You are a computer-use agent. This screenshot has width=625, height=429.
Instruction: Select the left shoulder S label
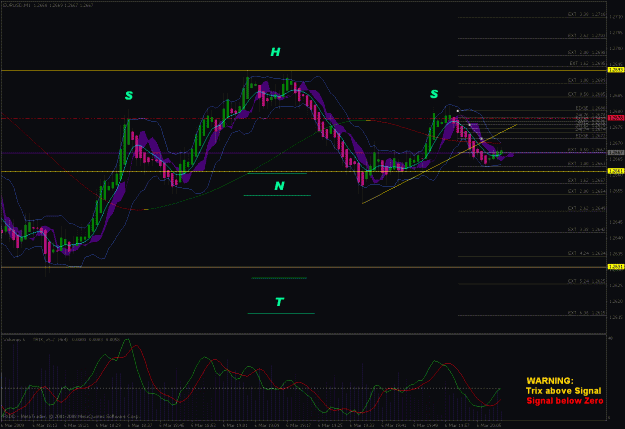tap(129, 96)
